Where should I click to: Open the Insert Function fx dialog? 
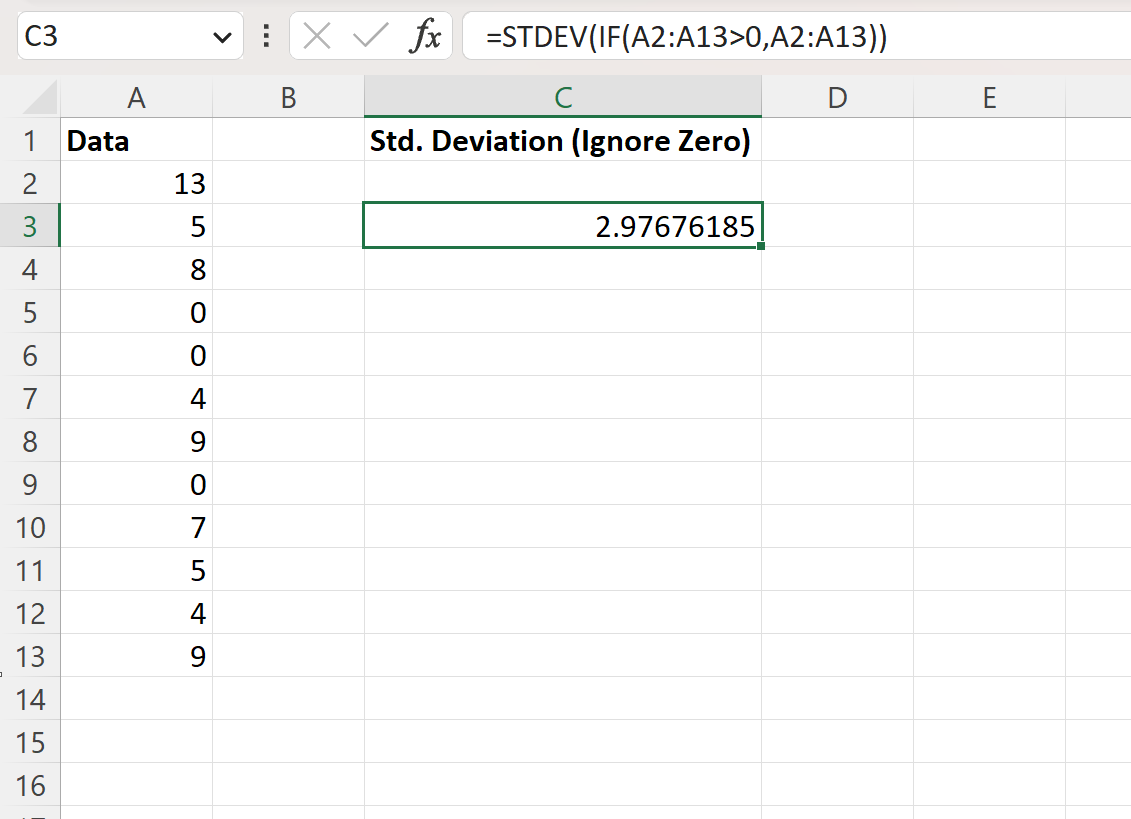[425, 37]
